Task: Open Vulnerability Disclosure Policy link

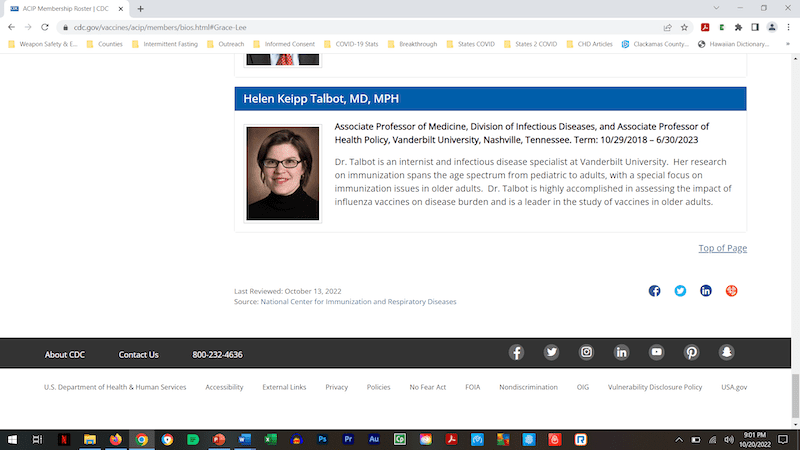Action: pos(655,387)
